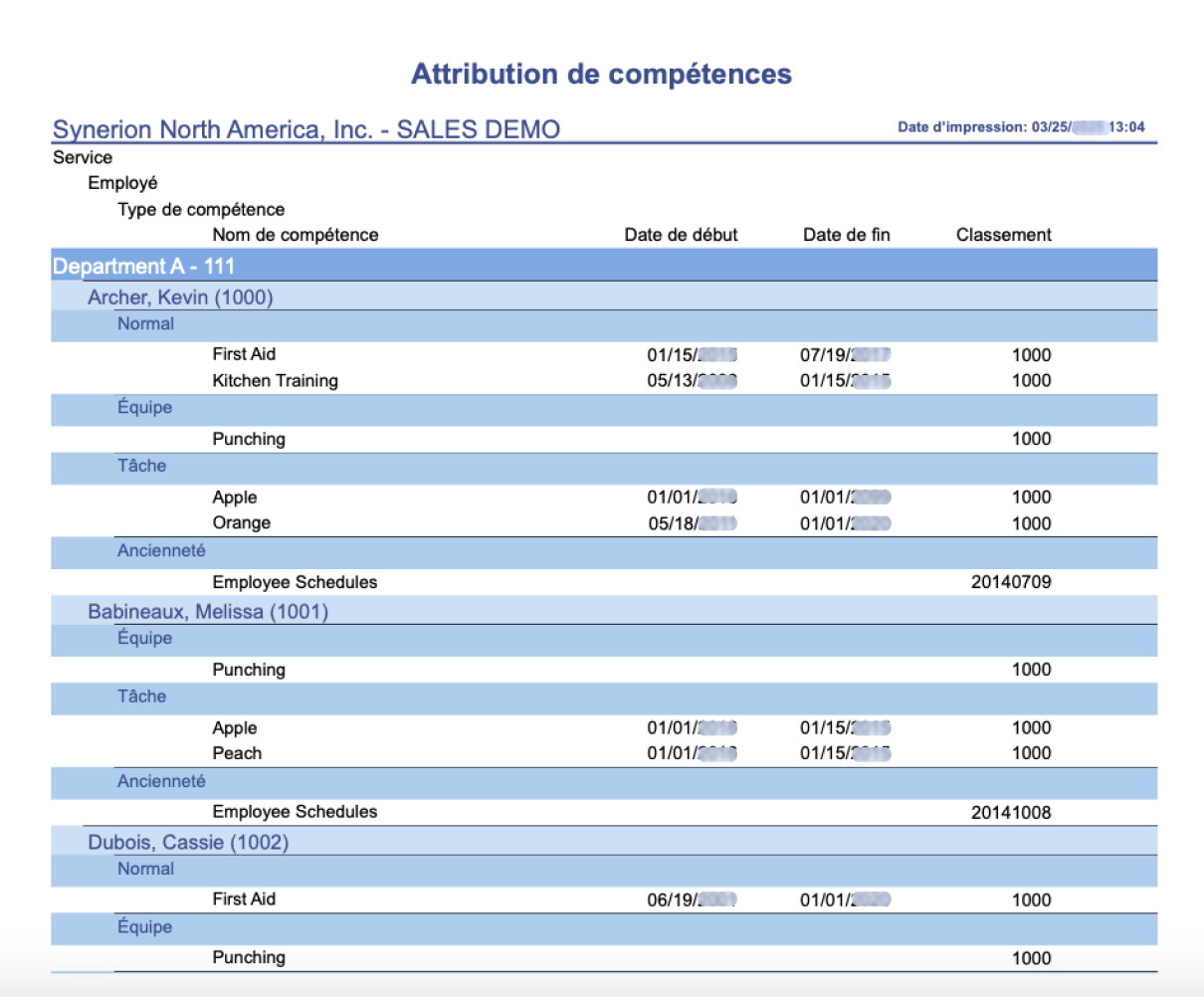Click Équipe type under Dubois, Cassie
The image size is (1204, 997).
(x=144, y=926)
